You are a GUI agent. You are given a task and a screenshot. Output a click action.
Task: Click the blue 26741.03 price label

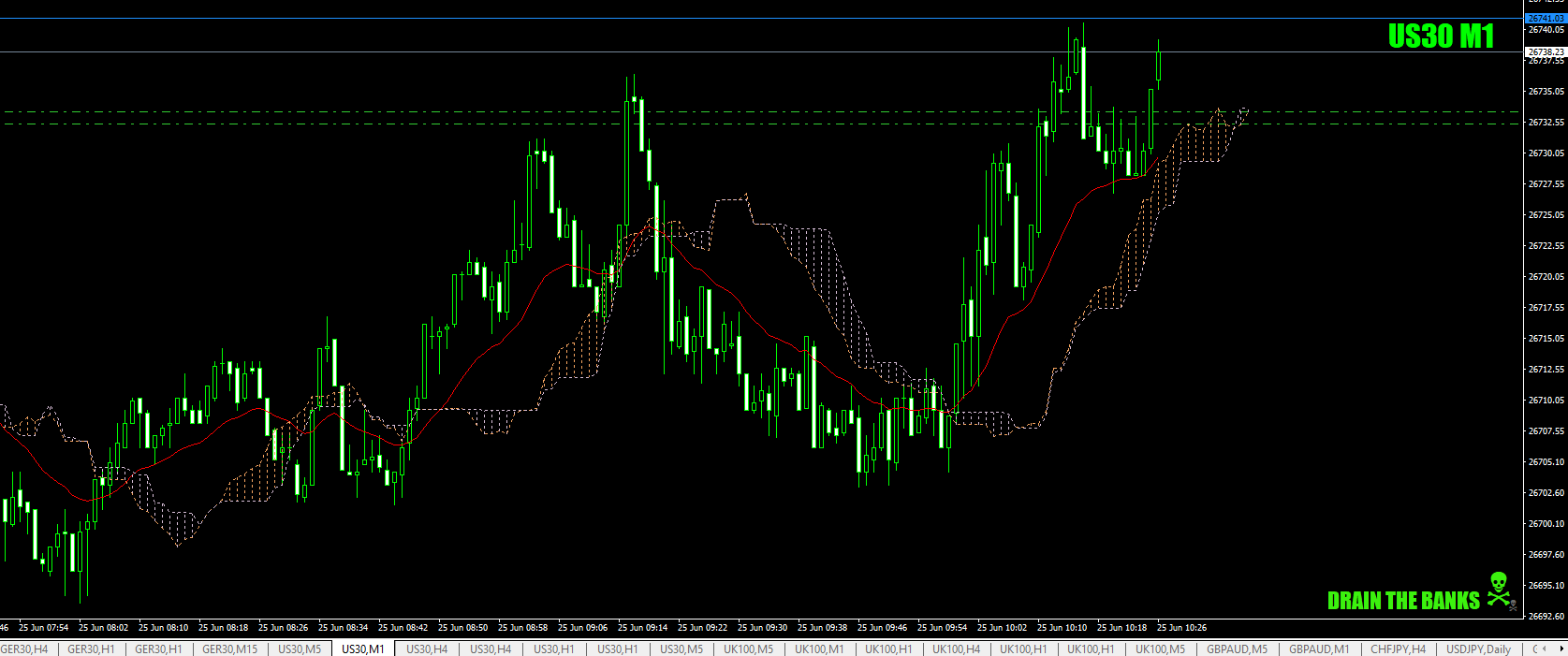coord(1546,19)
